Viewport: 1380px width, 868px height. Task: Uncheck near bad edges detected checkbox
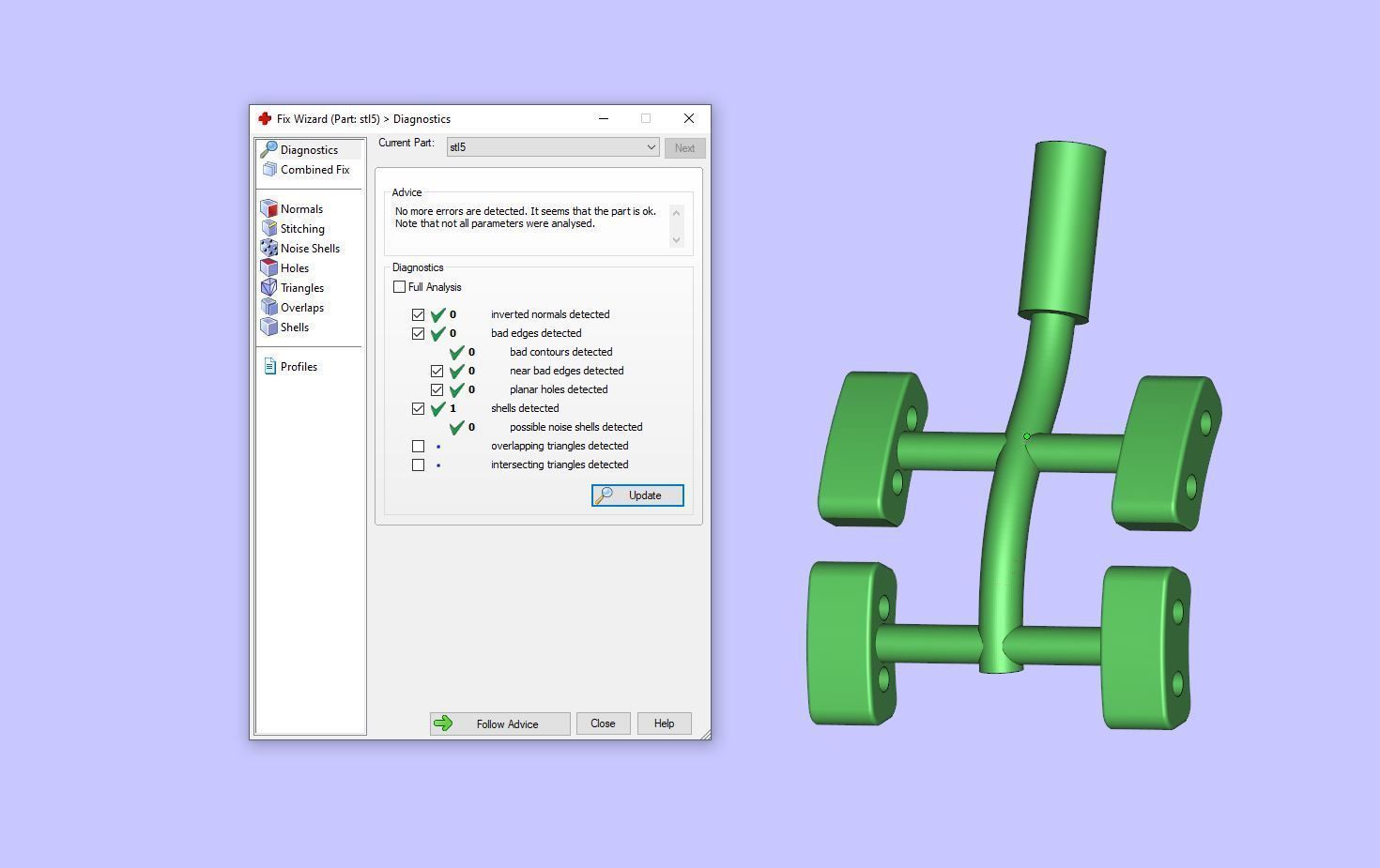pos(437,371)
